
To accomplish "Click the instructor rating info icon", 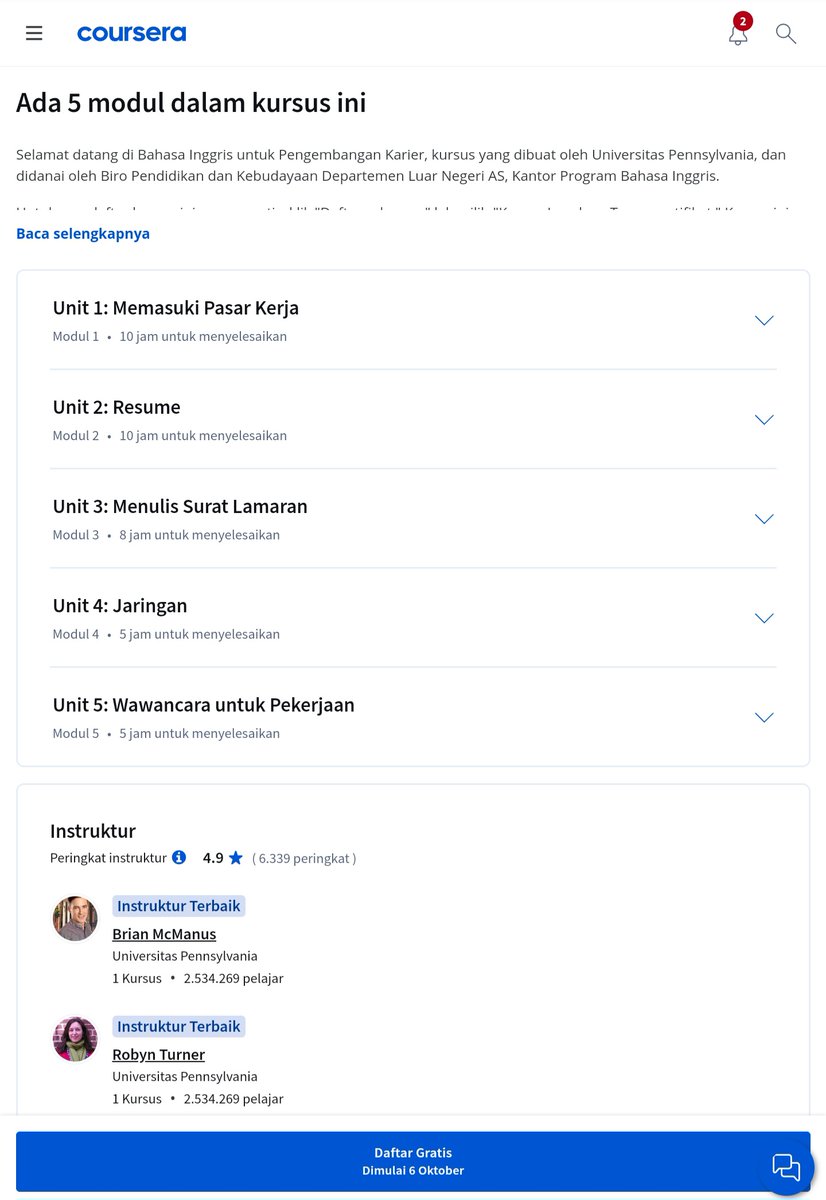I will click(x=179, y=857).
